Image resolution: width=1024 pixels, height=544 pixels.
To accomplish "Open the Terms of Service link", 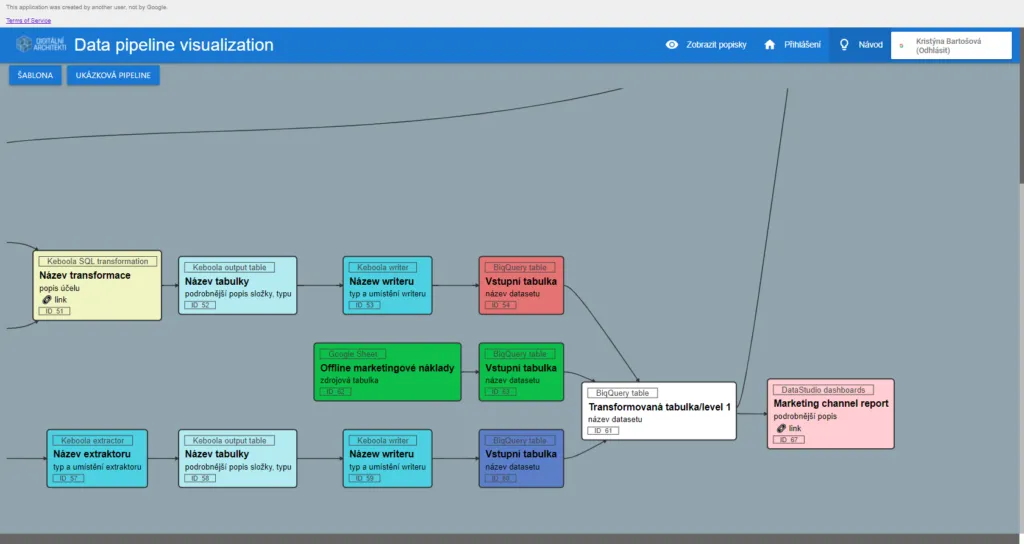I will [28, 20].
